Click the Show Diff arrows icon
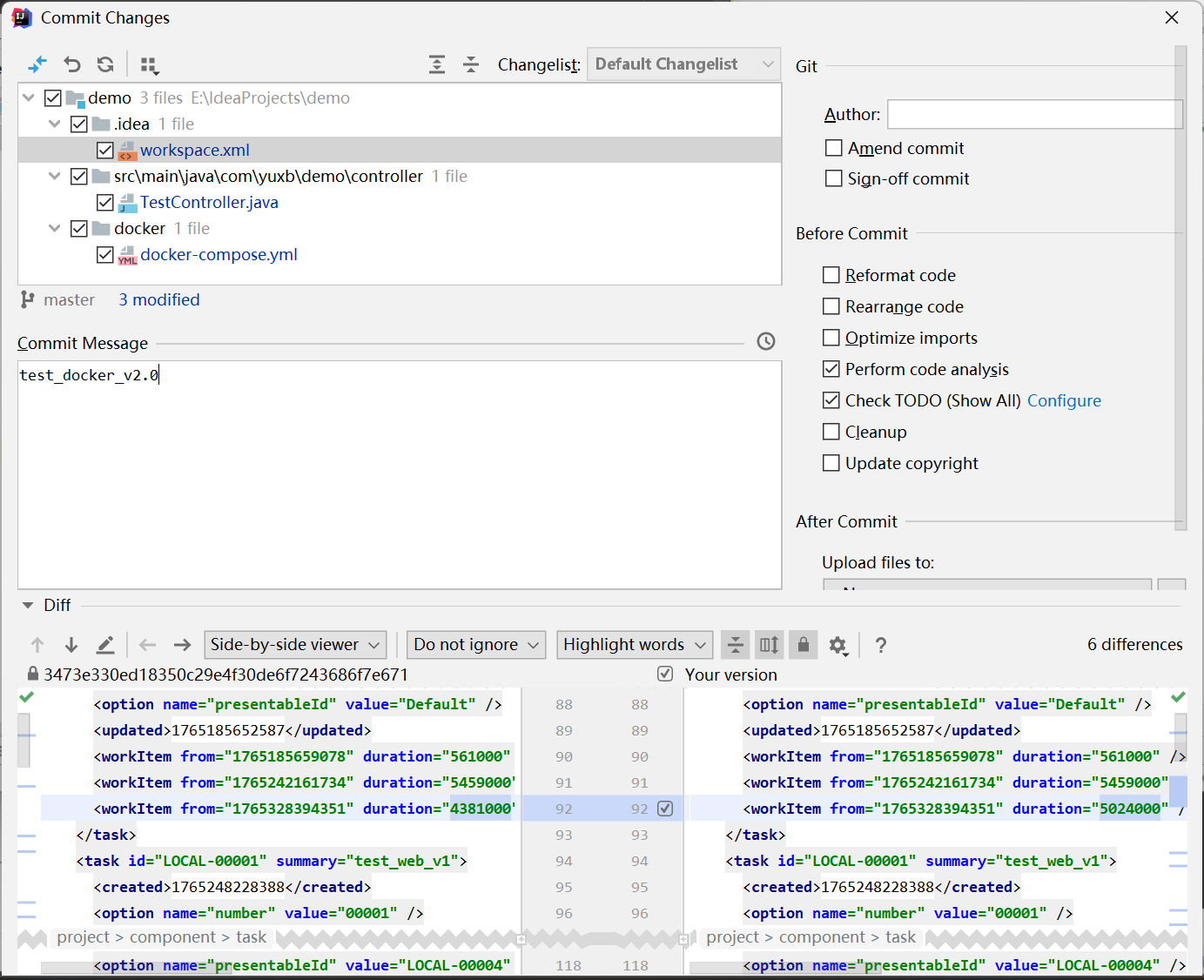Viewport: 1204px width, 980px height. (37, 64)
